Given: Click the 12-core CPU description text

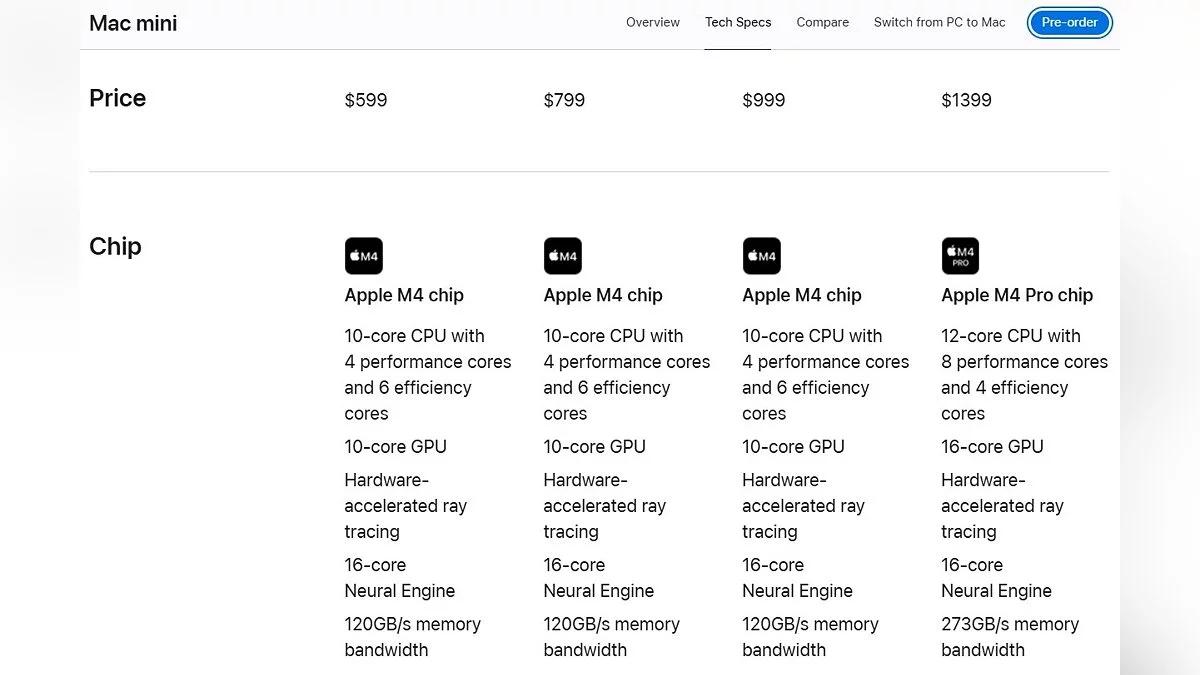Looking at the screenshot, I should pyautogui.click(x=1023, y=374).
